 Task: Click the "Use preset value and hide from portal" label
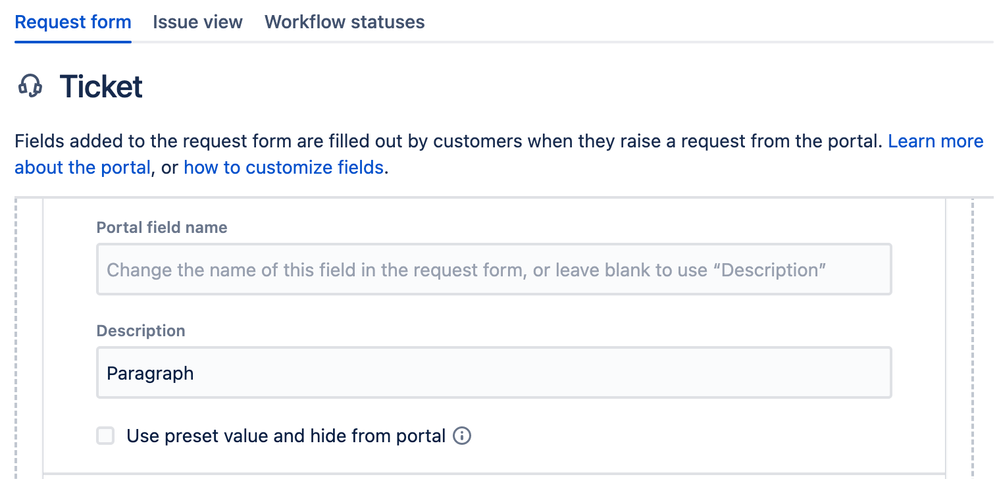pyautogui.click(x=286, y=436)
